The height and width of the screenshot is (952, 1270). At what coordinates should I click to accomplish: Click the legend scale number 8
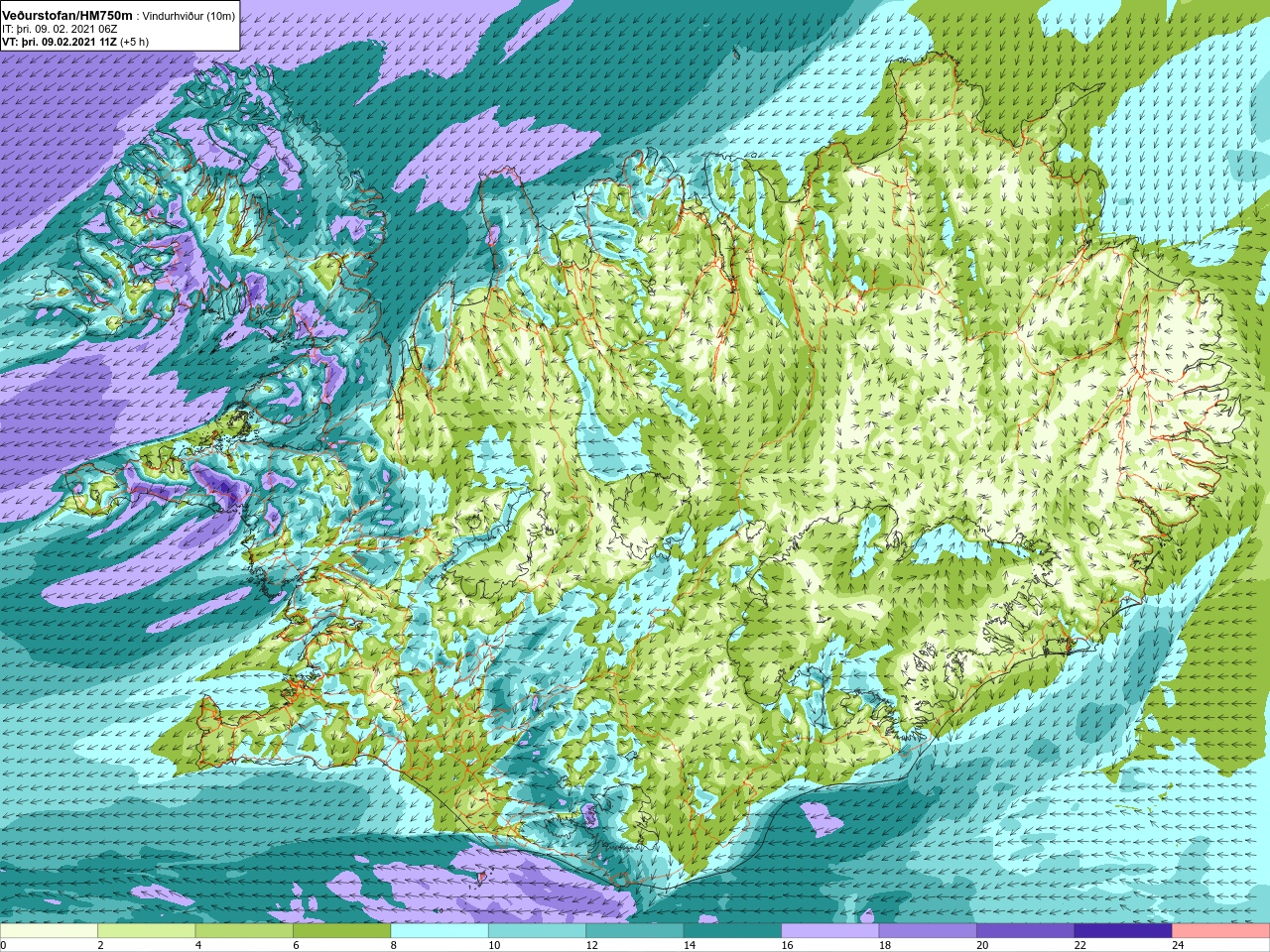394,945
